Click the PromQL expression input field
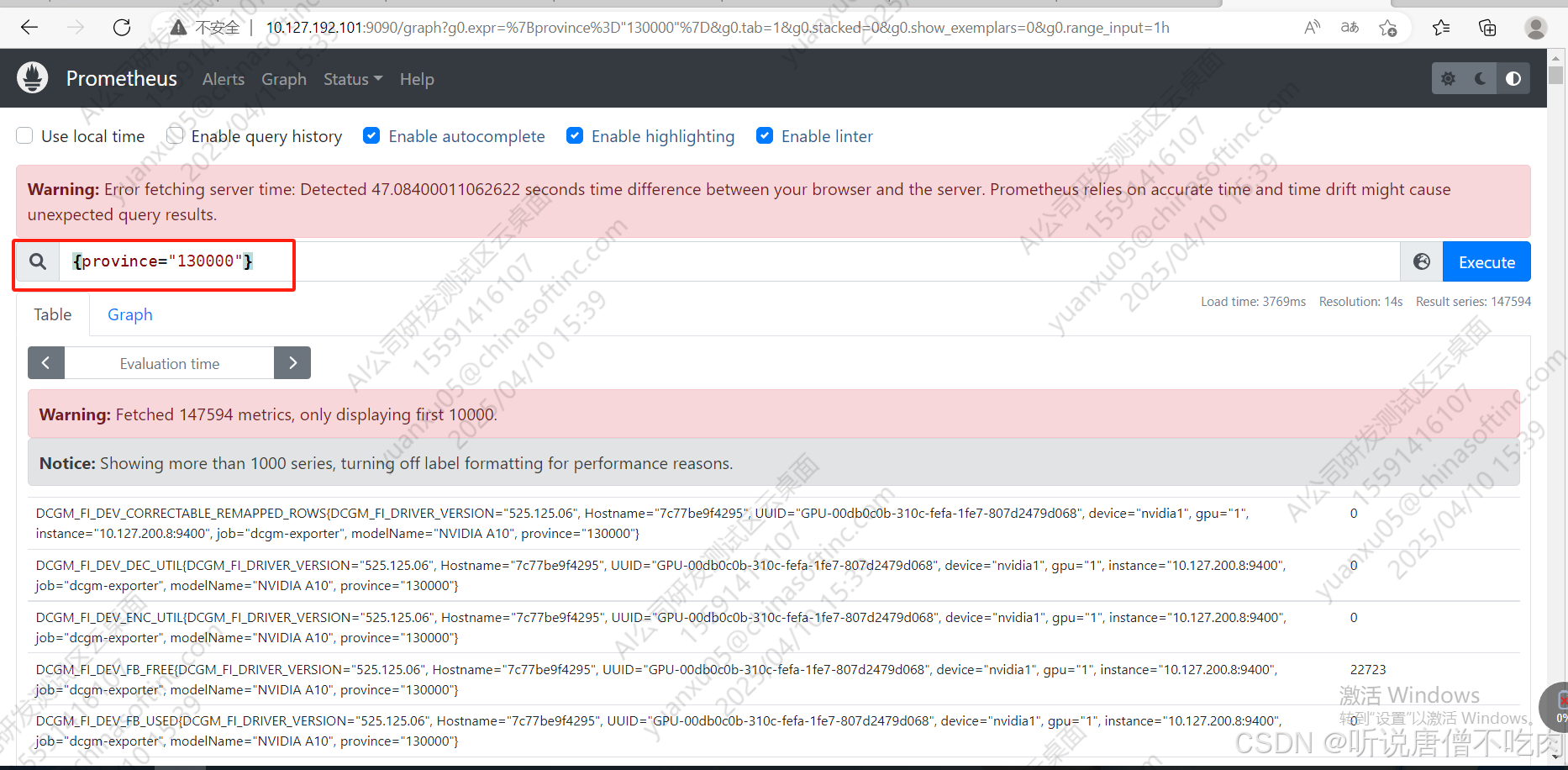The width and height of the screenshot is (1568, 770). (x=729, y=261)
